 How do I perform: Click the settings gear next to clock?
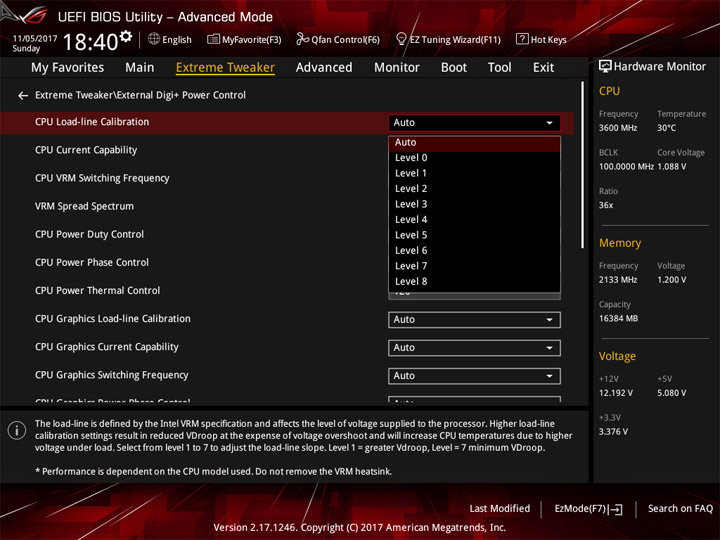pos(125,36)
